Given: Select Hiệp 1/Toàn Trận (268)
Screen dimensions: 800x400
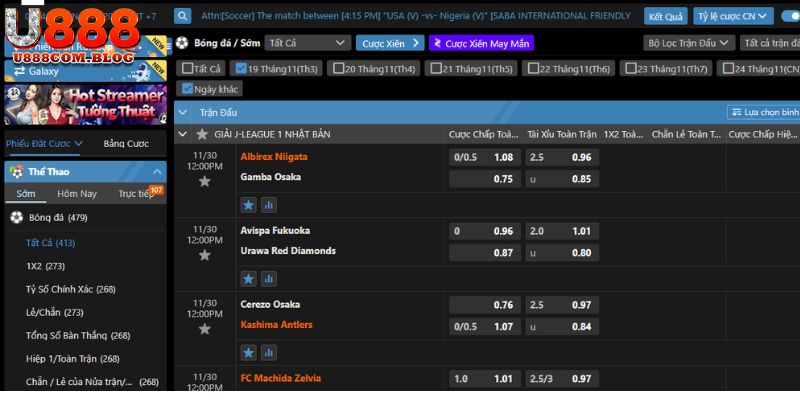Looking at the screenshot, I should point(72,359).
